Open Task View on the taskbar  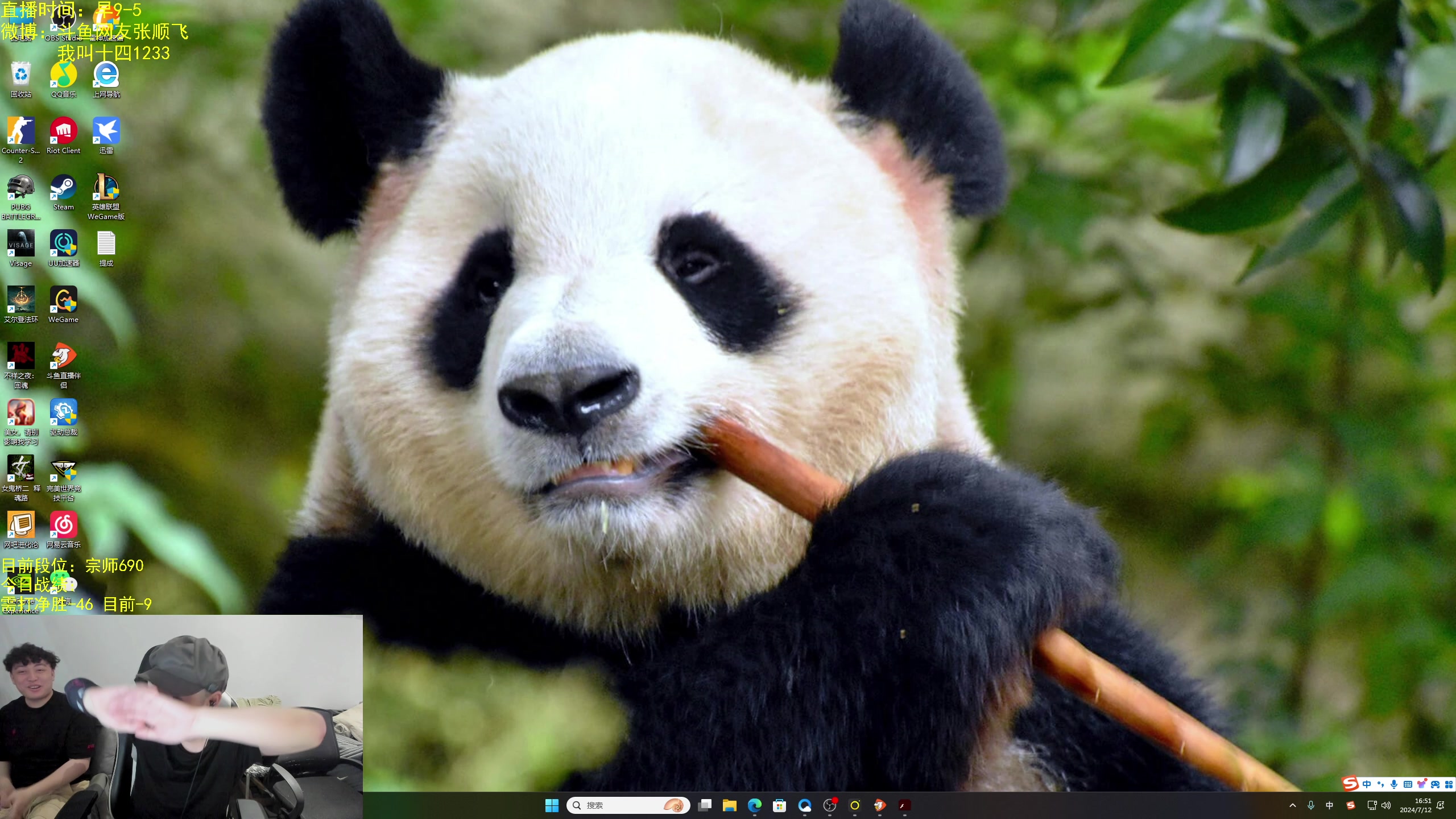coord(705,805)
